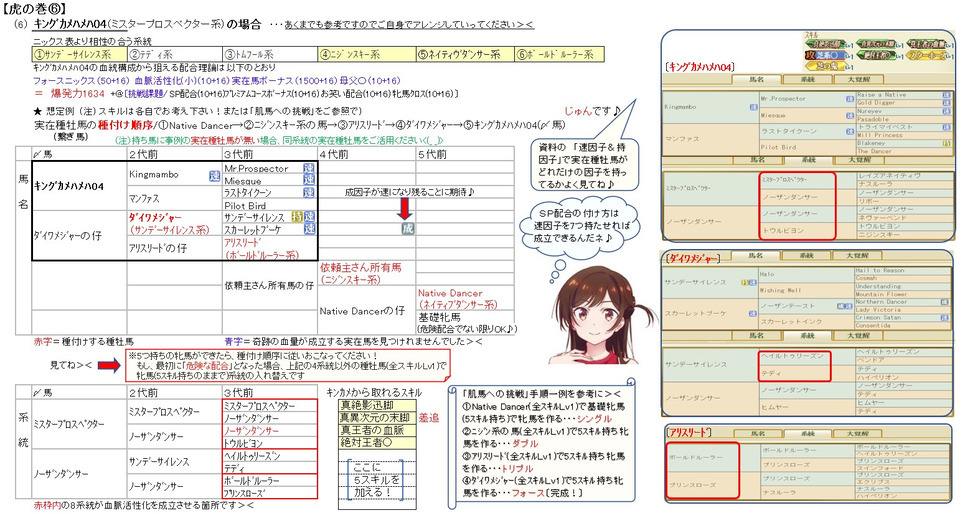Open the 系統 tab above the ミスタープロスペクター lineage rows
The height and width of the screenshot is (513, 960).
[x=808, y=160]
